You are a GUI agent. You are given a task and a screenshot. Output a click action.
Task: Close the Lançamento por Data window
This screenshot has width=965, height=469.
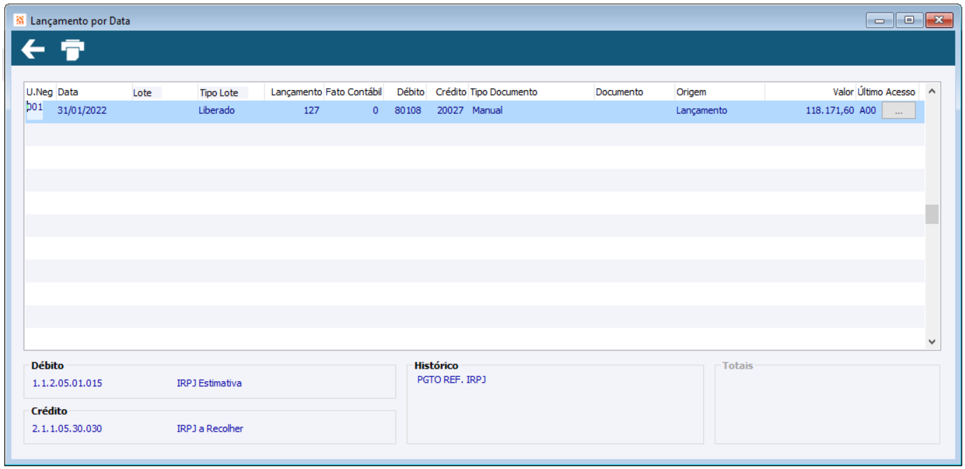tap(938, 21)
